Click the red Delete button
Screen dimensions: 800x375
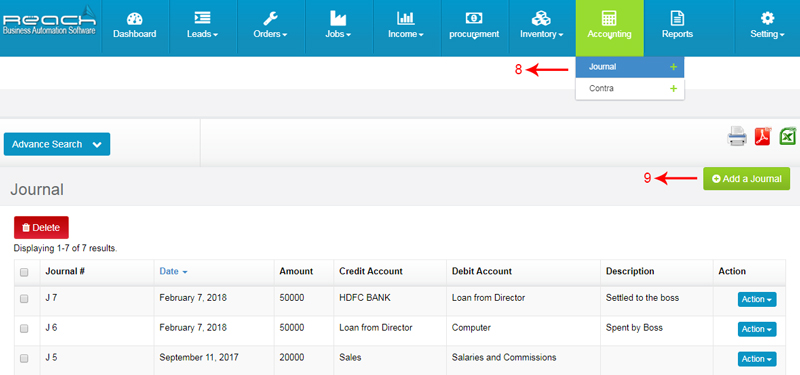(41, 228)
